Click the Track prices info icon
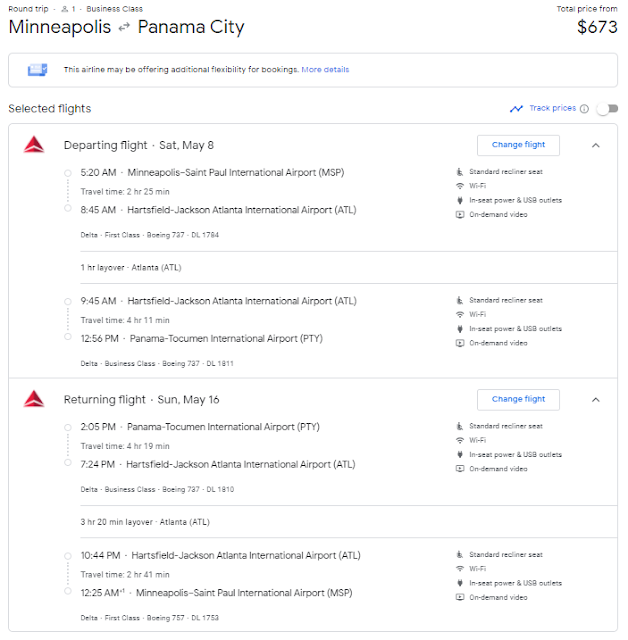Image resolution: width=628 pixels, height=640 pixels. 585,108
